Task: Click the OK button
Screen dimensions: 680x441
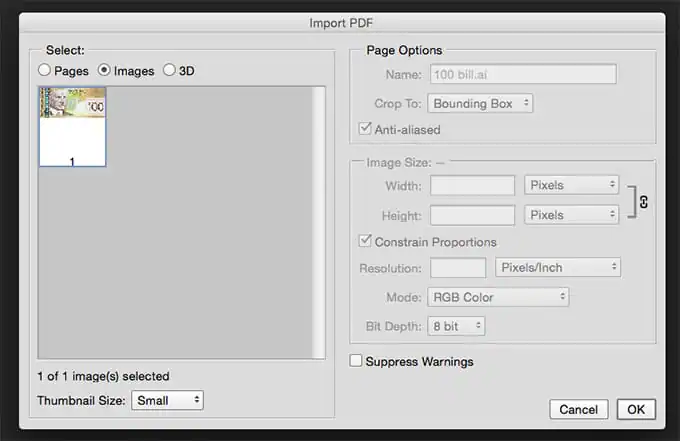Action: point(636,409)
